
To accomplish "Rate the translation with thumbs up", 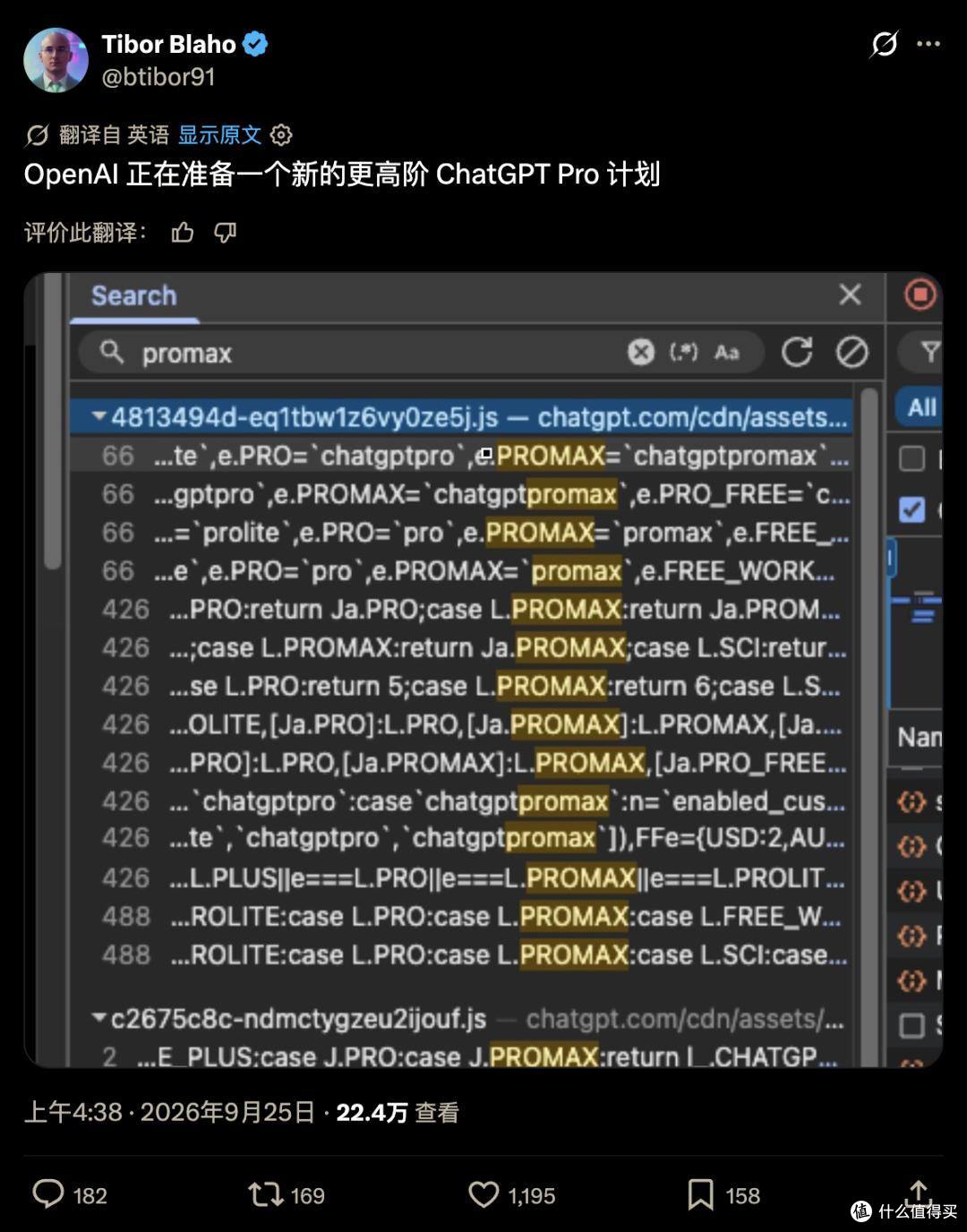I will click(x=183, y=233).
